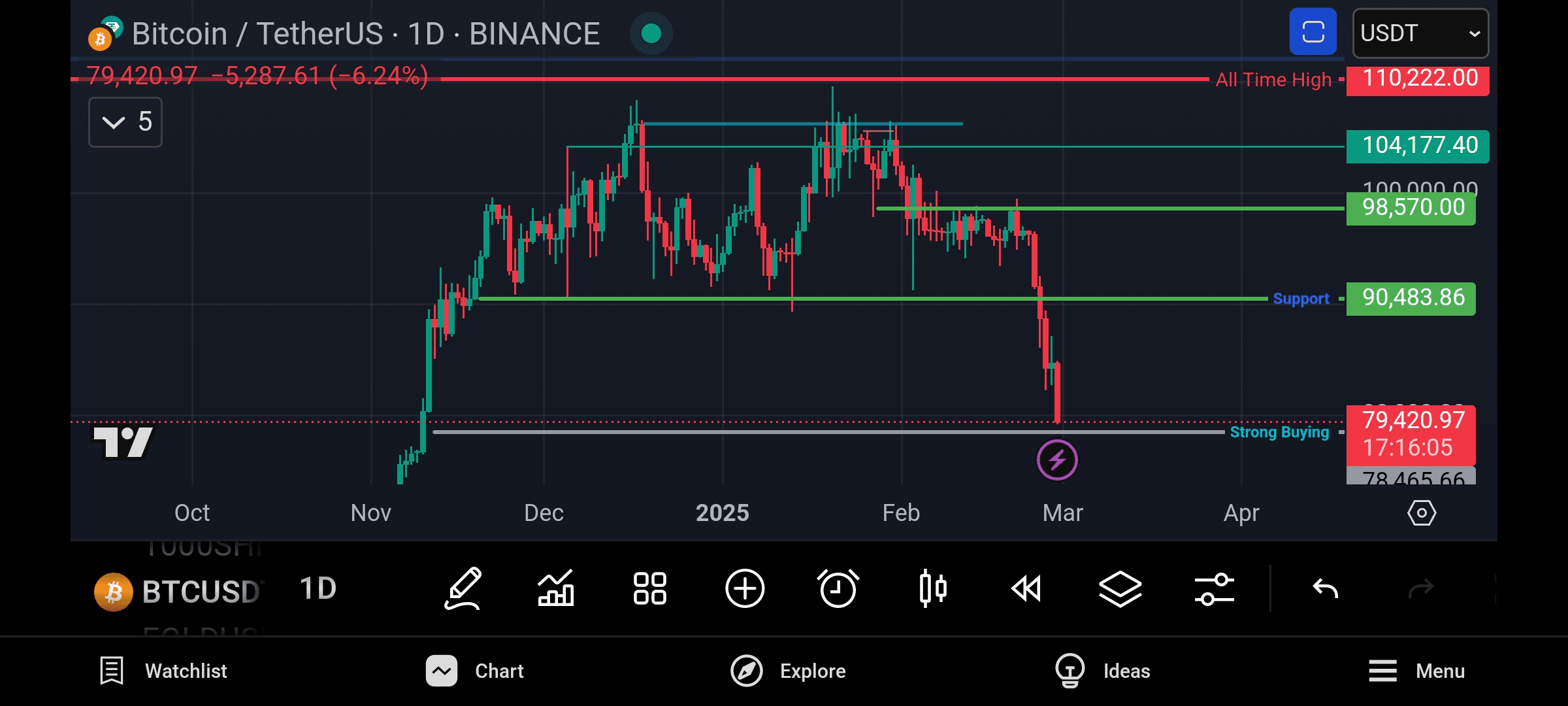The image size is (1568, 706).
Task: Change chart type via candlestick icon
Action: (932, 588)
